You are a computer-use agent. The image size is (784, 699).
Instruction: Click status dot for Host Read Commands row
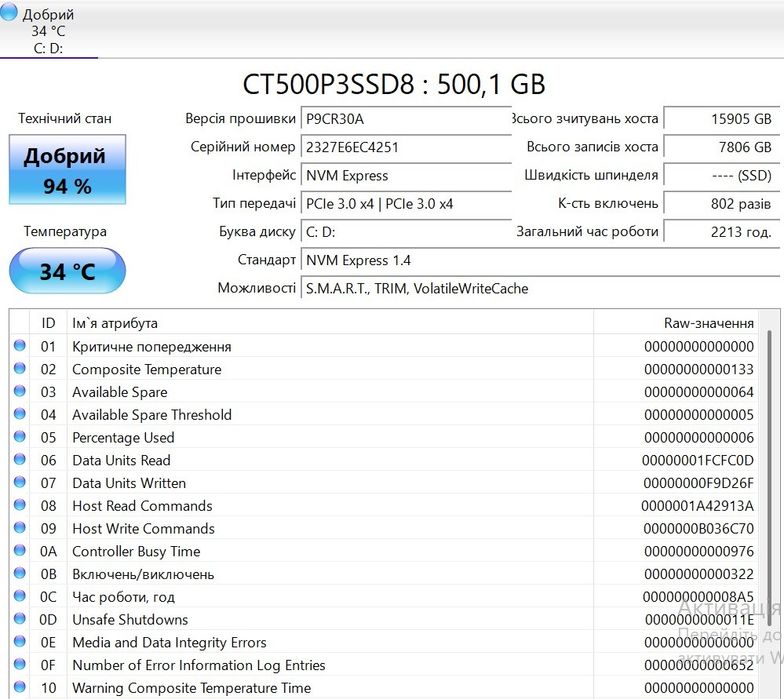(x=20, y=505)
